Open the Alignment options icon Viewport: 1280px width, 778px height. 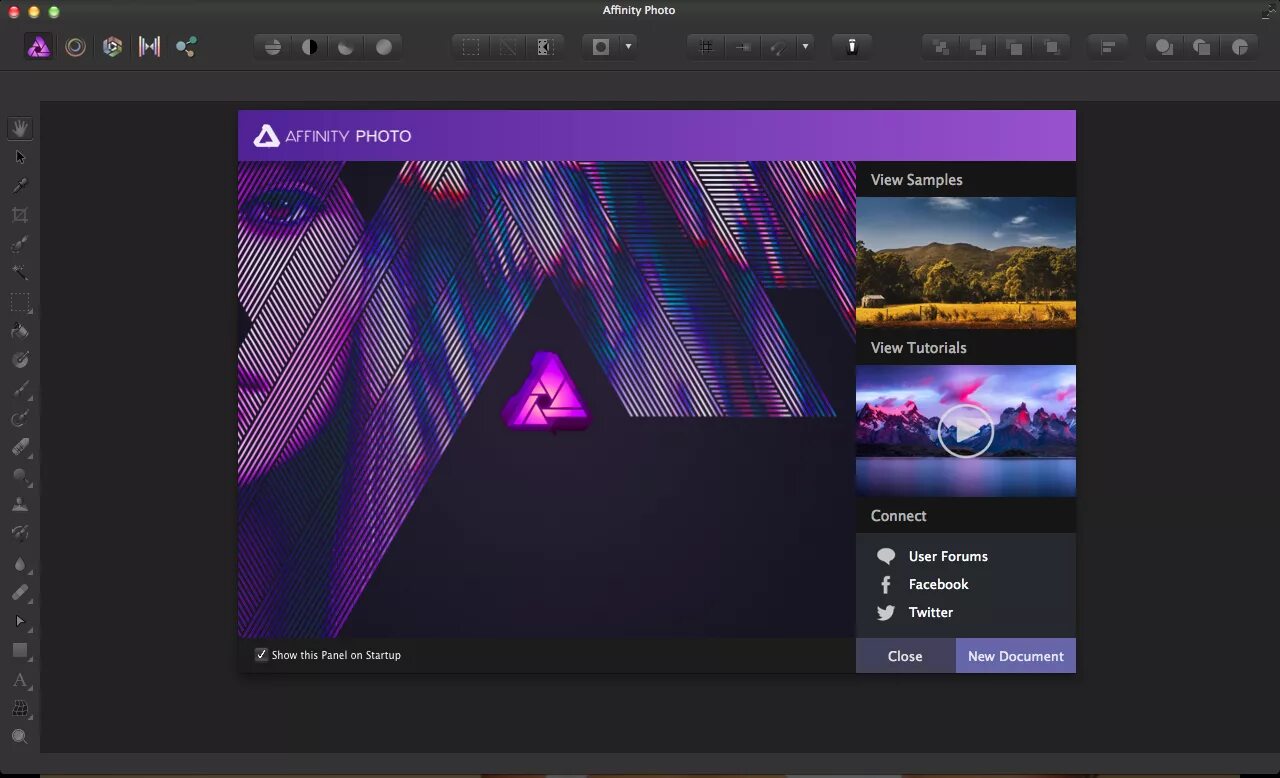point(1108,47)
